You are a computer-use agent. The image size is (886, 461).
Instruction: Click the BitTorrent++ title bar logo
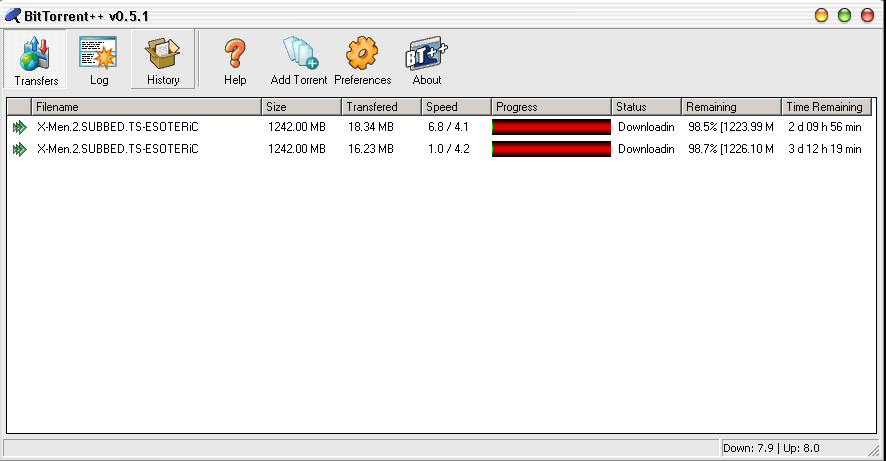tap(12, 15)
